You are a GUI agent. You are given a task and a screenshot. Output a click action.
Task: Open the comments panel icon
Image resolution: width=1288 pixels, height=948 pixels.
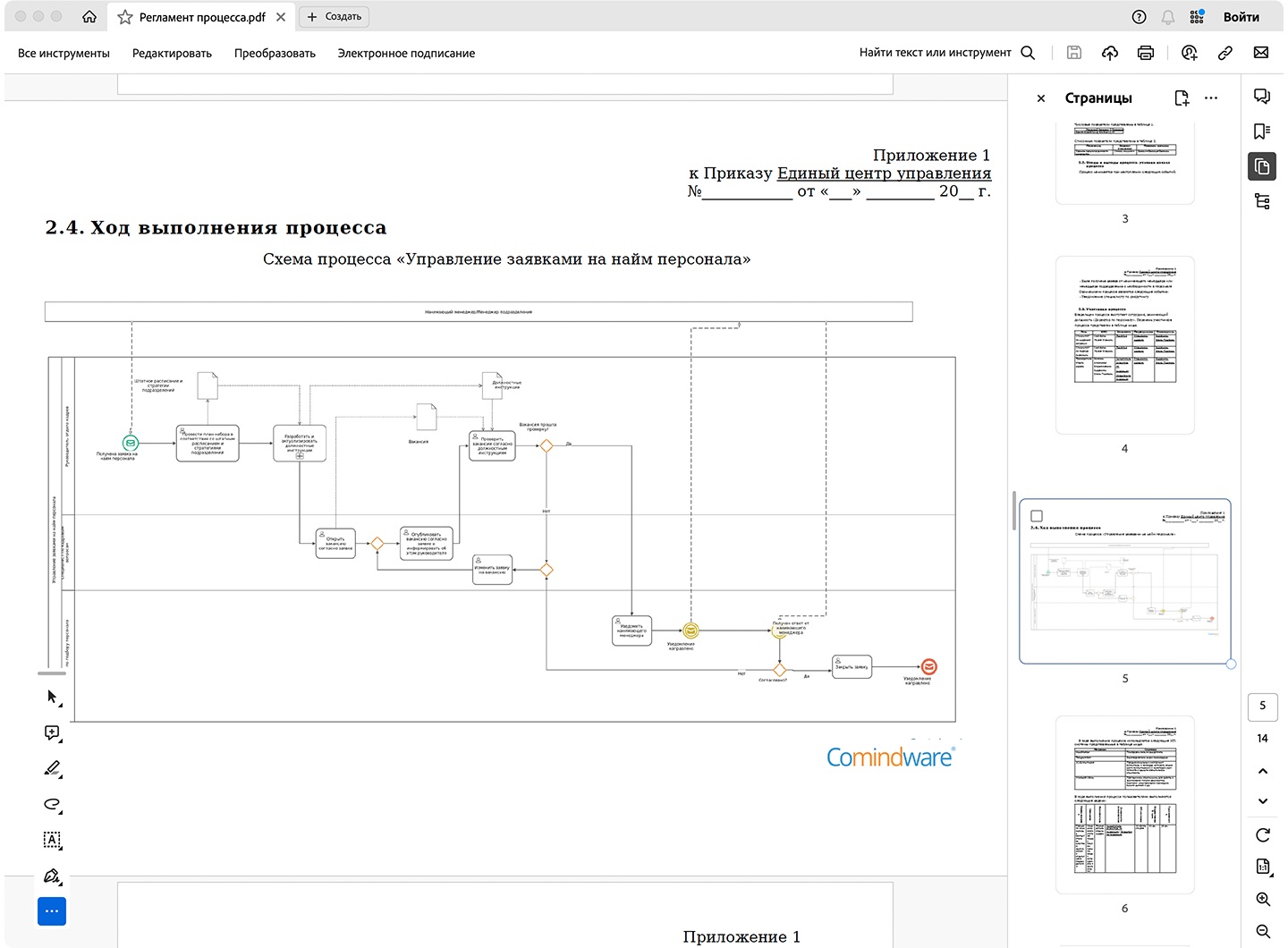(x=1262, y=97)
